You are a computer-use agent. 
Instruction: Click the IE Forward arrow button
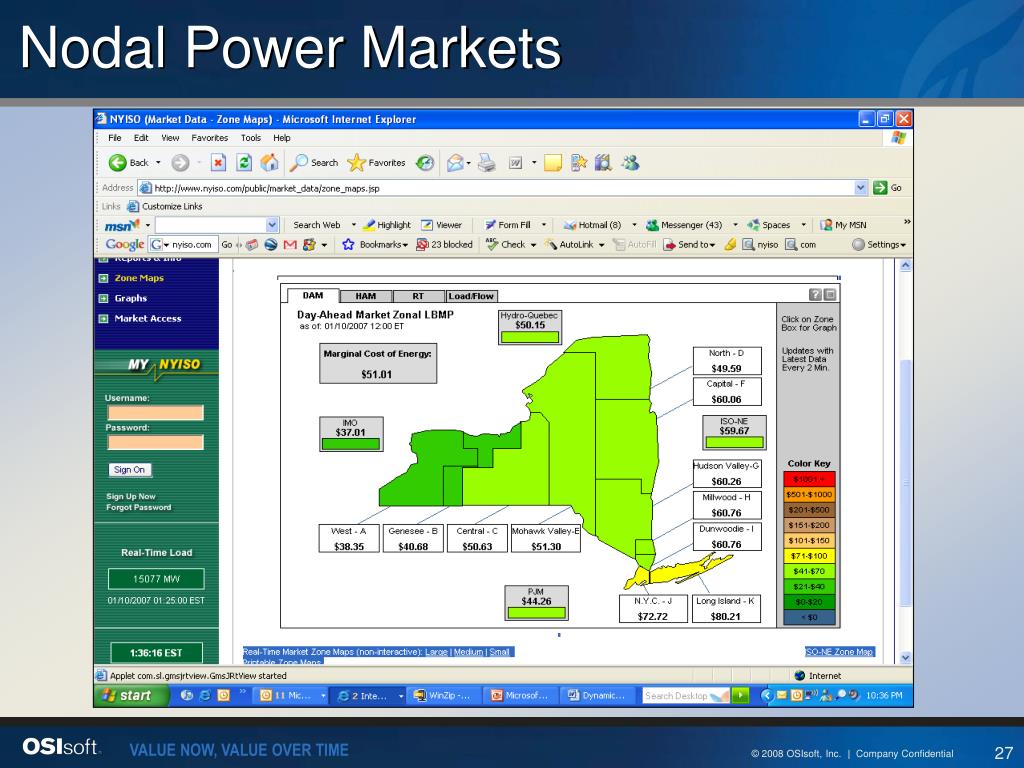point(180,163)
